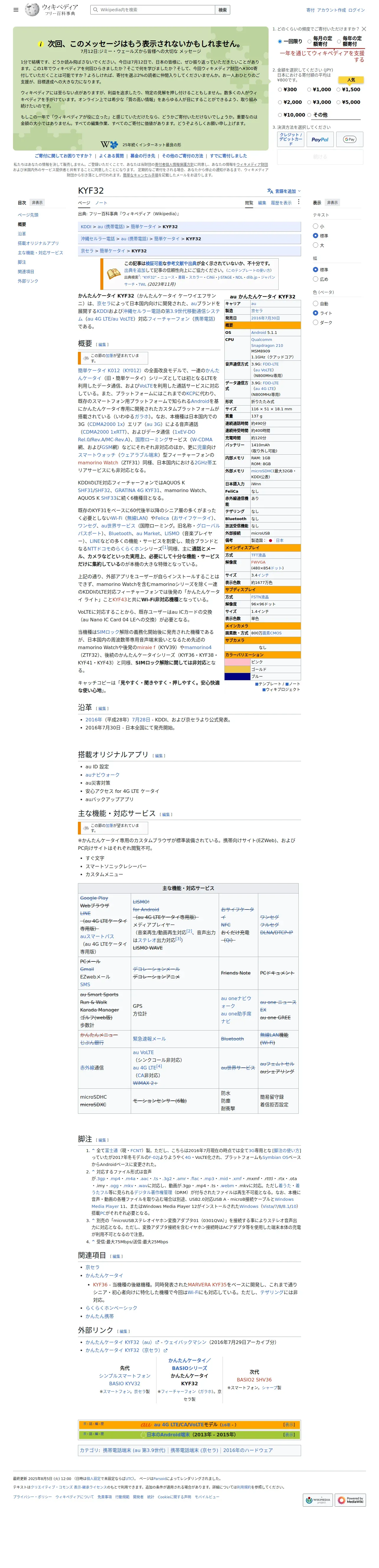Select the ¥3,000 donation amount
Viewport: 379px width, 1568px height.
point(309,102)
